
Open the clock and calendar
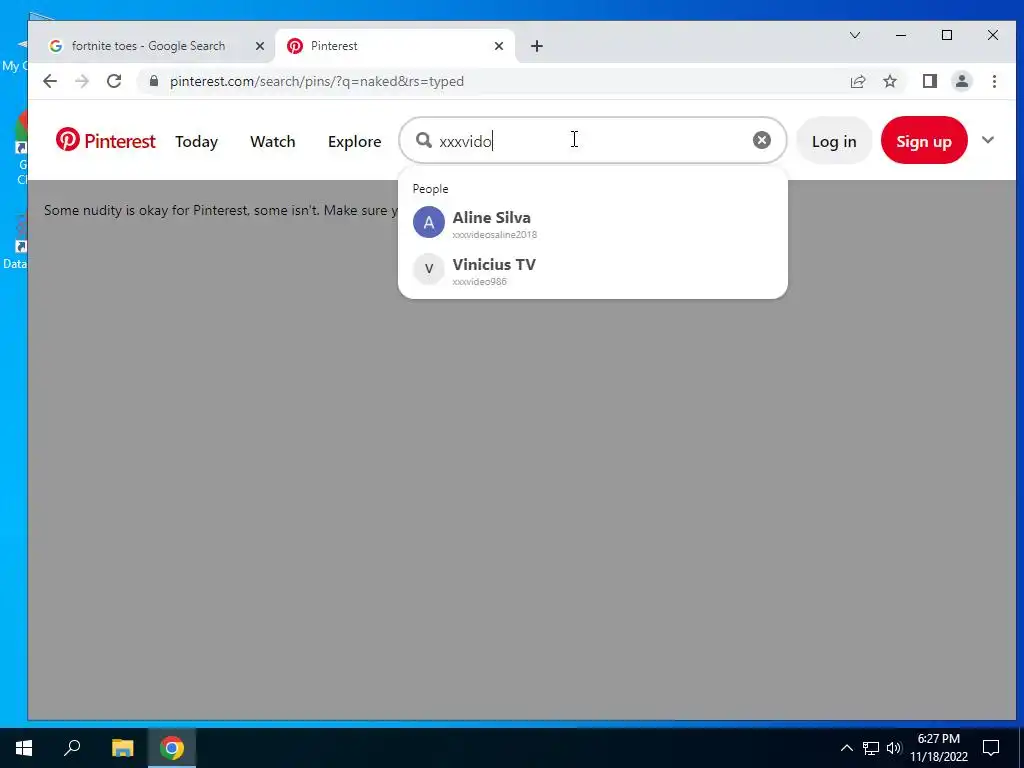pos(938,748)
